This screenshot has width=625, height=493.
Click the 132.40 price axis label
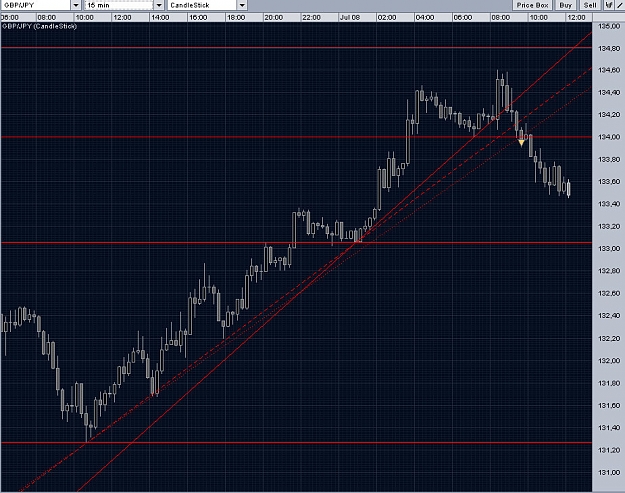coord(609,316)
